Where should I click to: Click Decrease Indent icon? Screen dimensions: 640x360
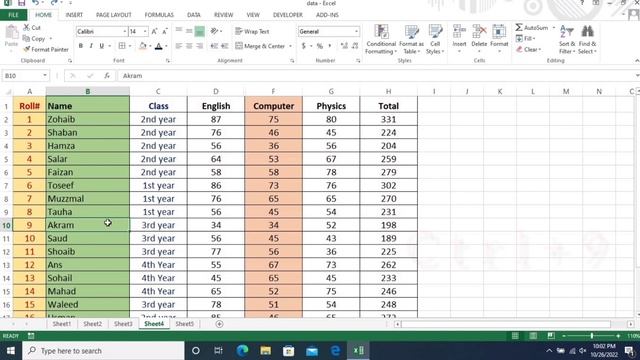(214, 46)
